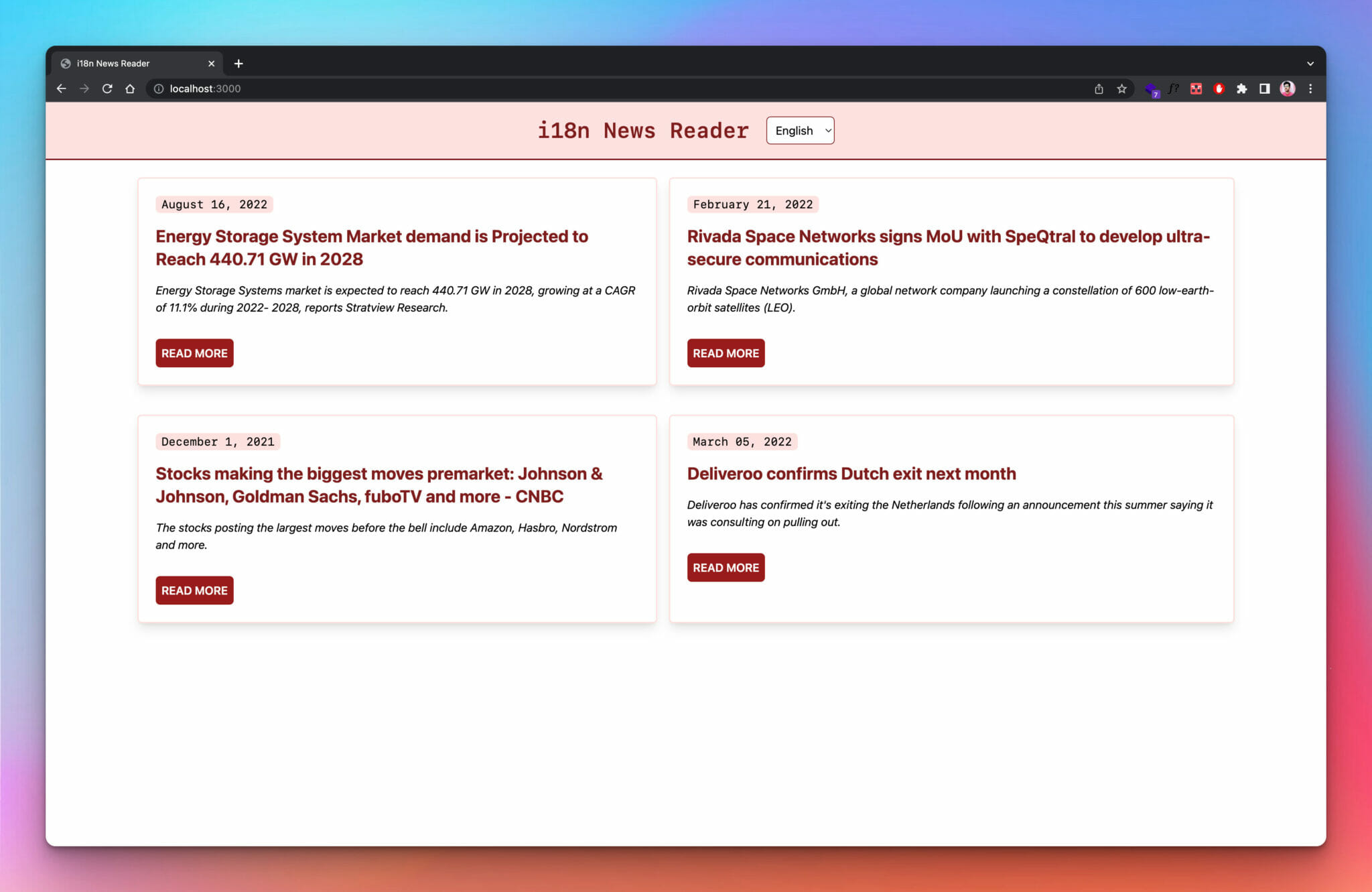Open the Extensions puzzle piece icon
The width and height of the screenshot is (1372, 892).
coord(1241,88)
